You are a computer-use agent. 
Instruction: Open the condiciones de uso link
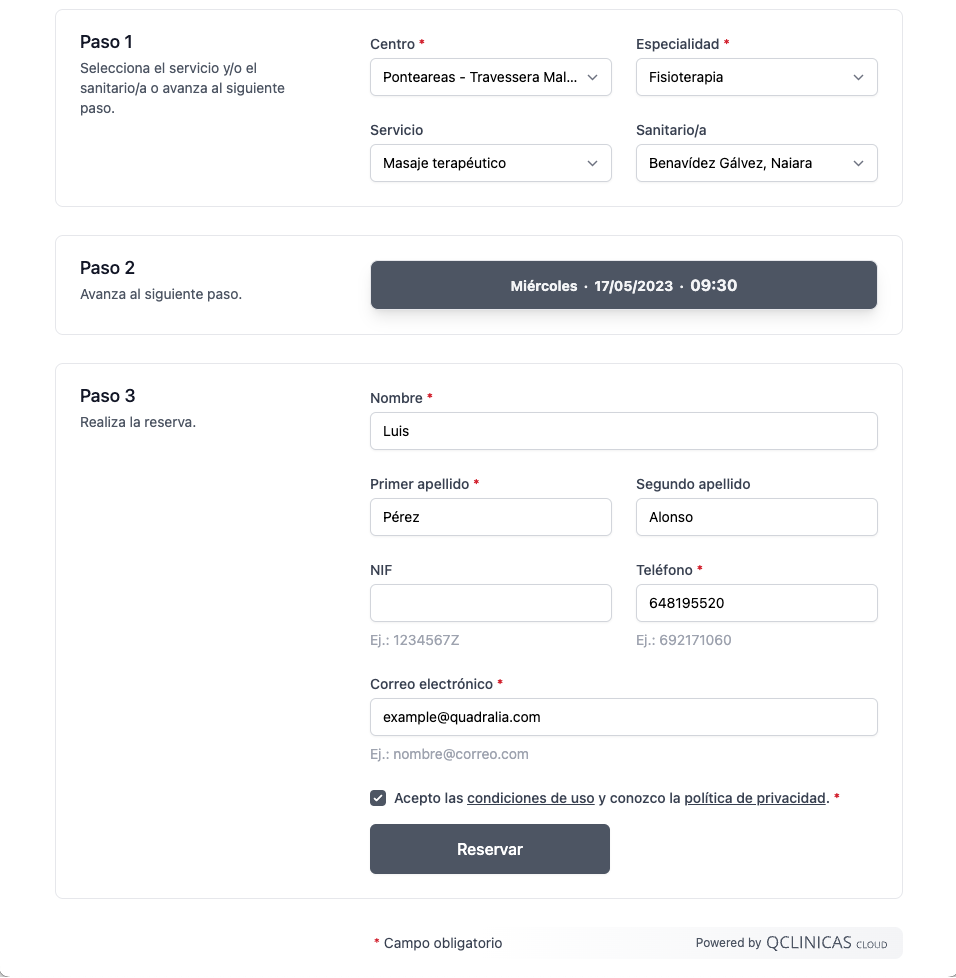point(530,798)
